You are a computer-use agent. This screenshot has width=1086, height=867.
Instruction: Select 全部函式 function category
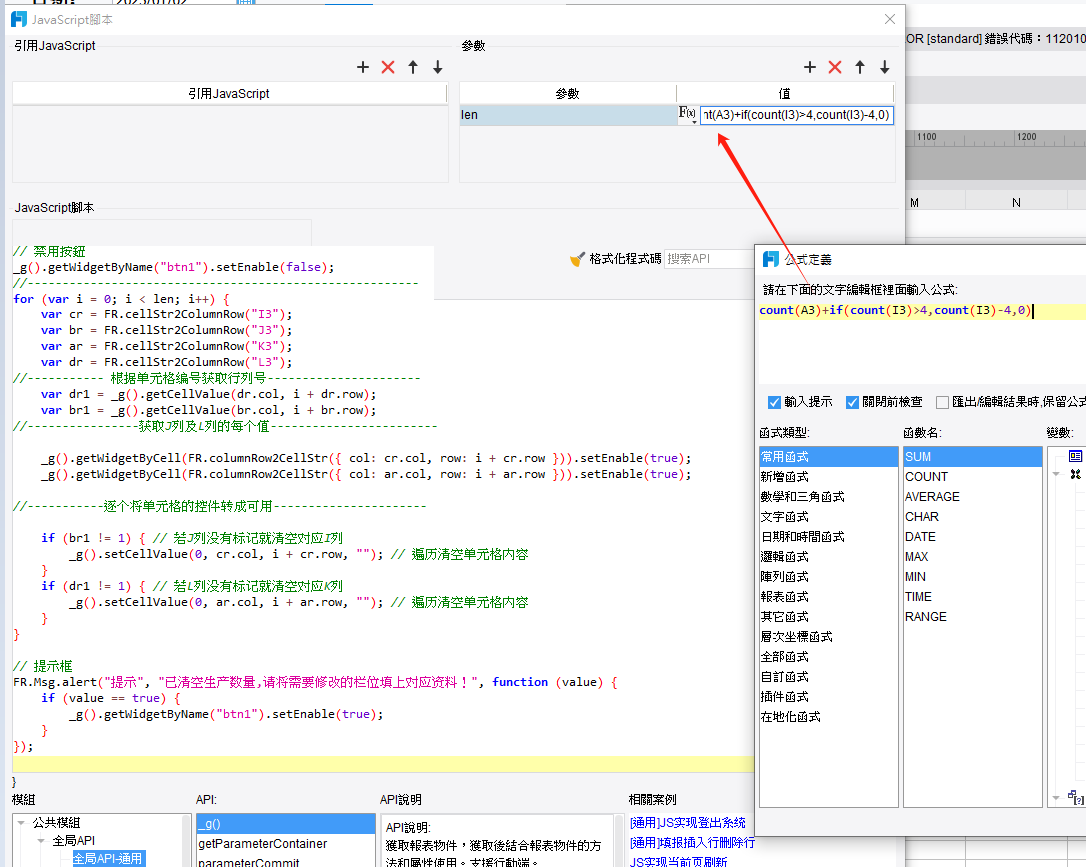(828, 657)
